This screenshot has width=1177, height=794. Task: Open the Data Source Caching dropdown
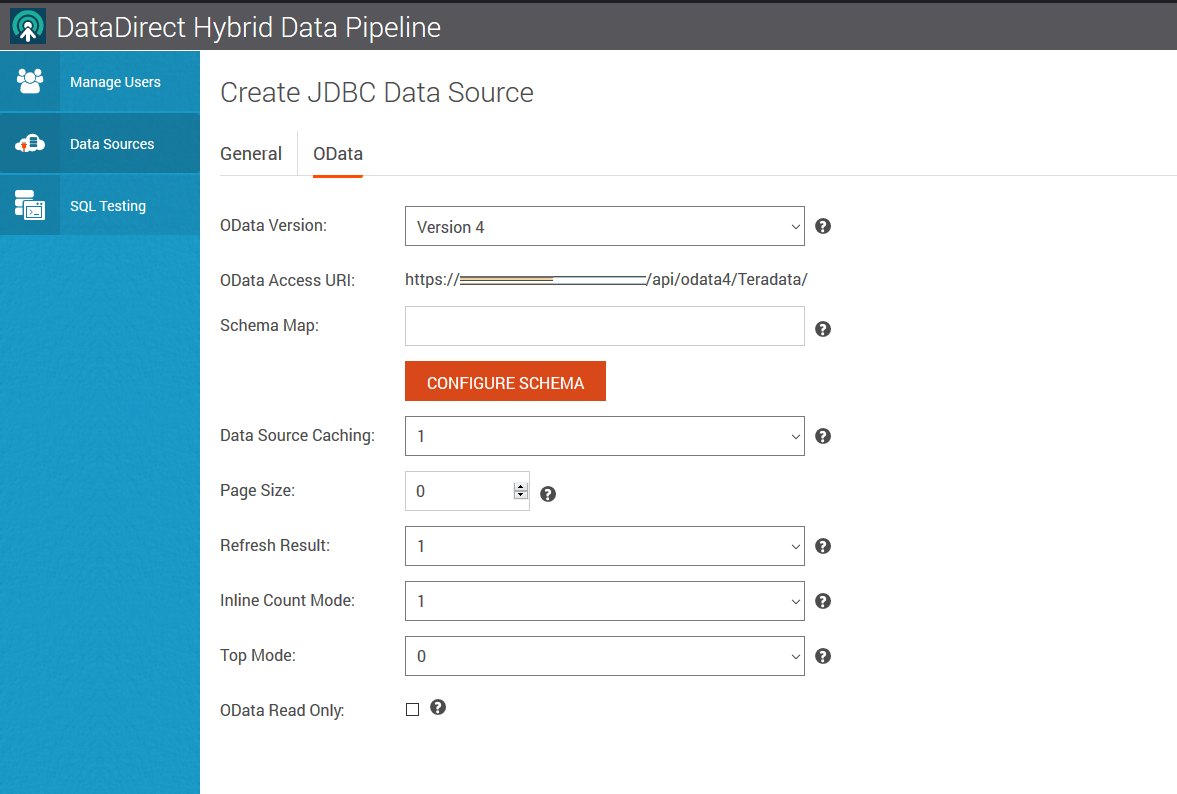pos(604,436)
